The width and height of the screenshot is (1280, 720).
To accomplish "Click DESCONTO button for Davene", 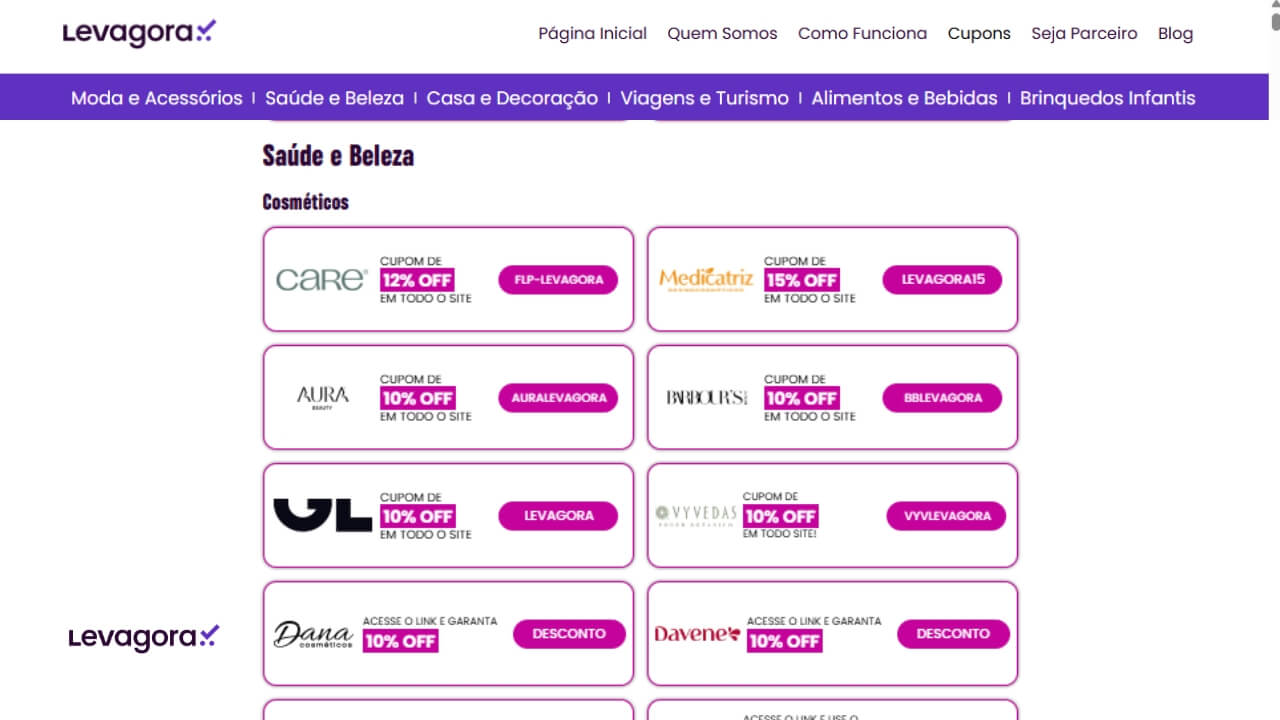I will [x=953, y=634].
